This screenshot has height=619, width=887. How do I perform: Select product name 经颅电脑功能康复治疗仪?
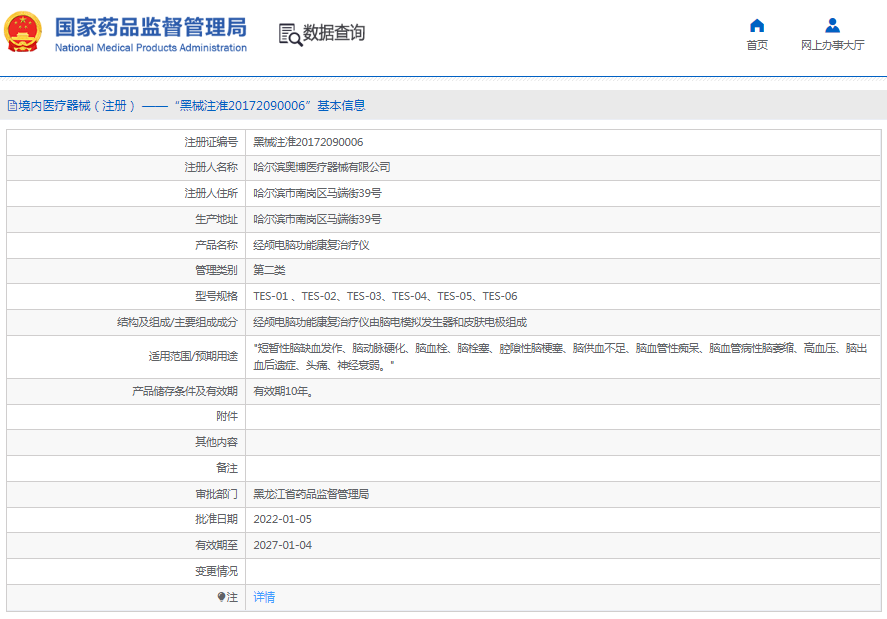tap(311, 246)
